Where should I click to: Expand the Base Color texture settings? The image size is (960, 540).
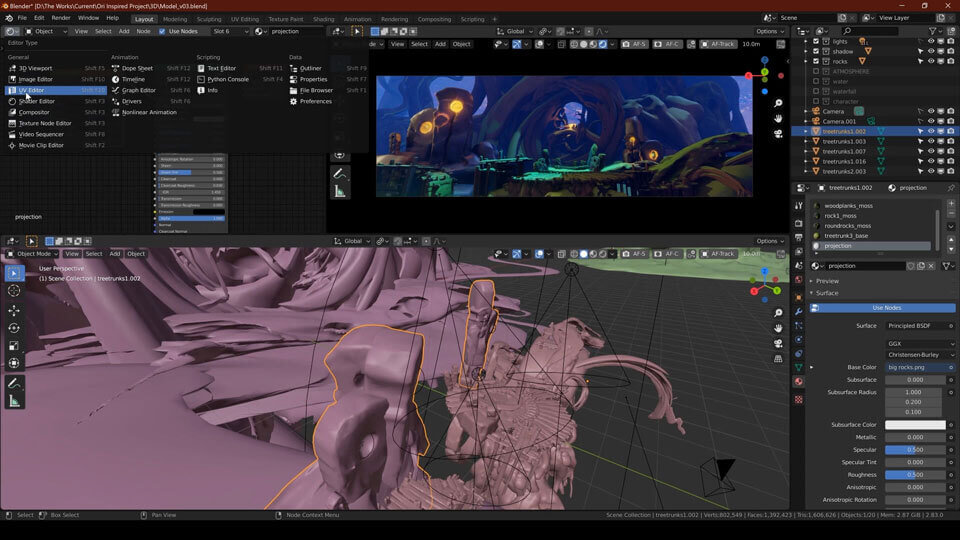(x=812, y=367)
